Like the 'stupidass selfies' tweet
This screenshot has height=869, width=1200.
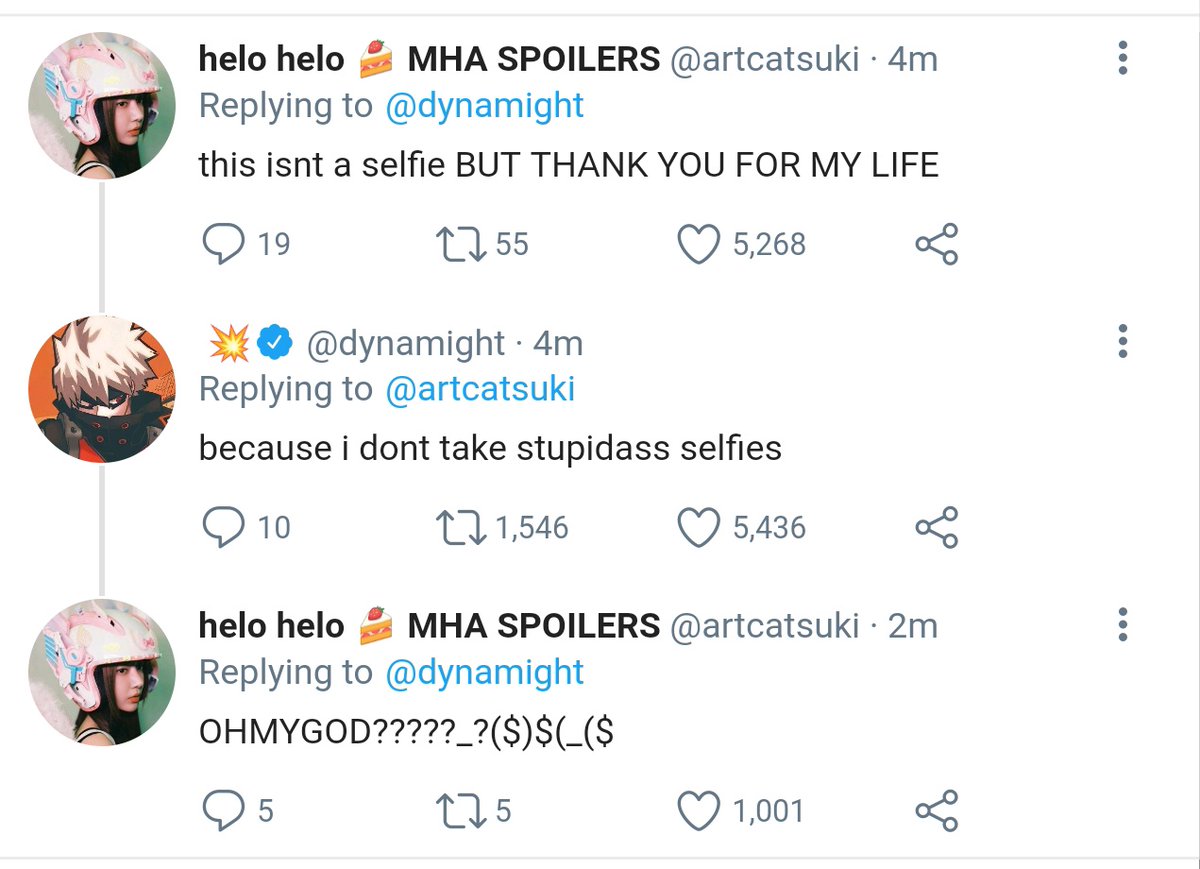click(x=700, y=527)
